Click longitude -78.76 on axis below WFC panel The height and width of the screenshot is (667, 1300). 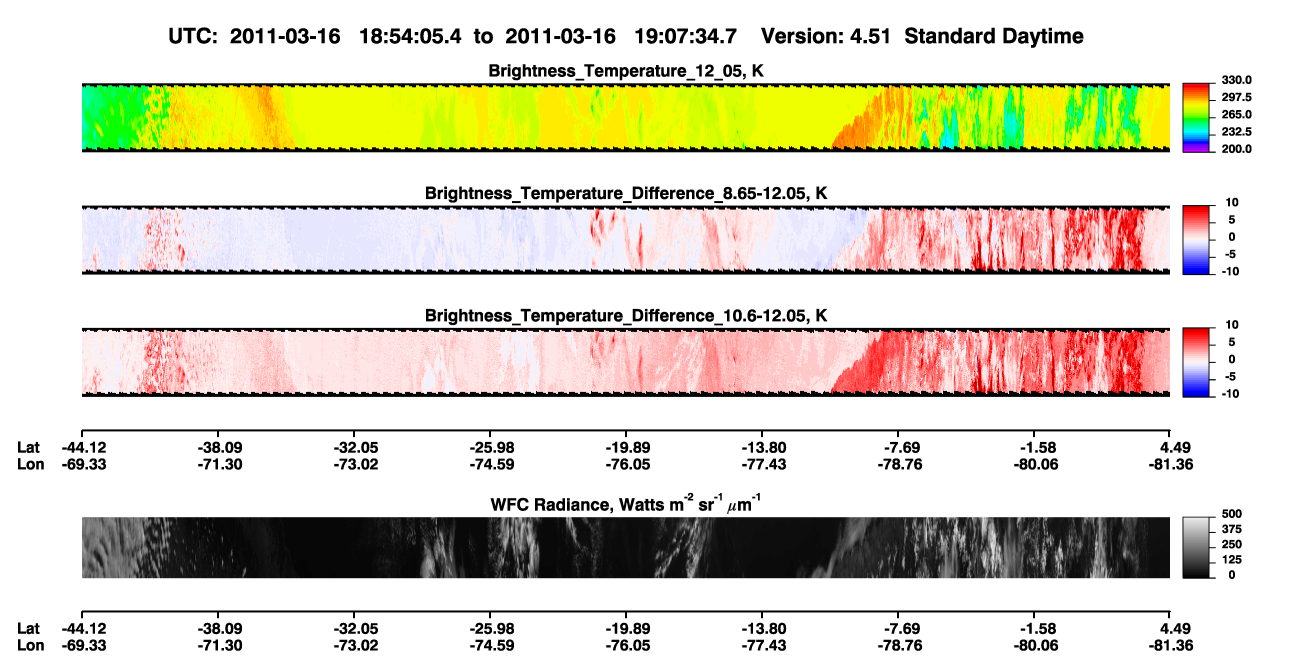pyautogui.click(x=898, y=644)
